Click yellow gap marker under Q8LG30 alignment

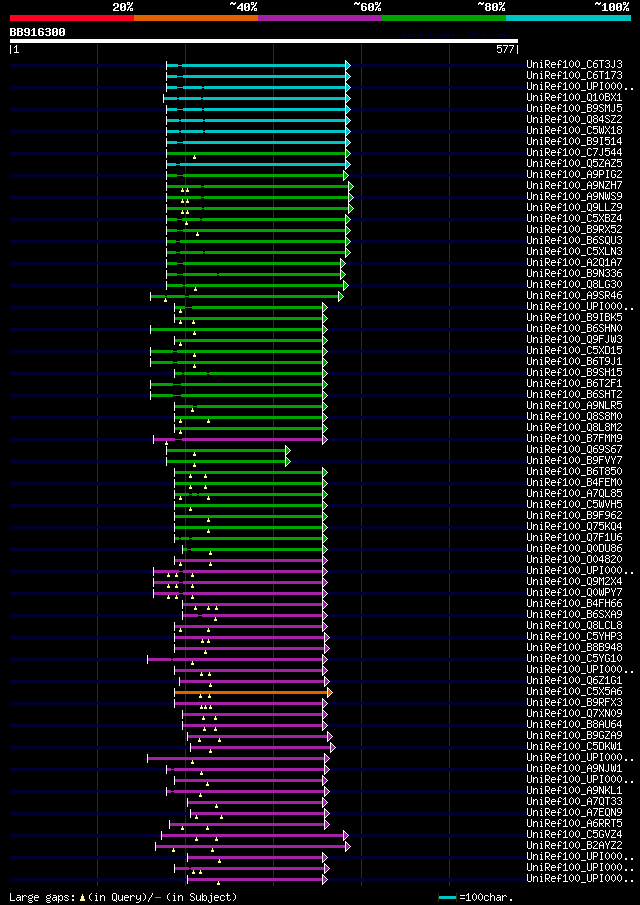196,289
